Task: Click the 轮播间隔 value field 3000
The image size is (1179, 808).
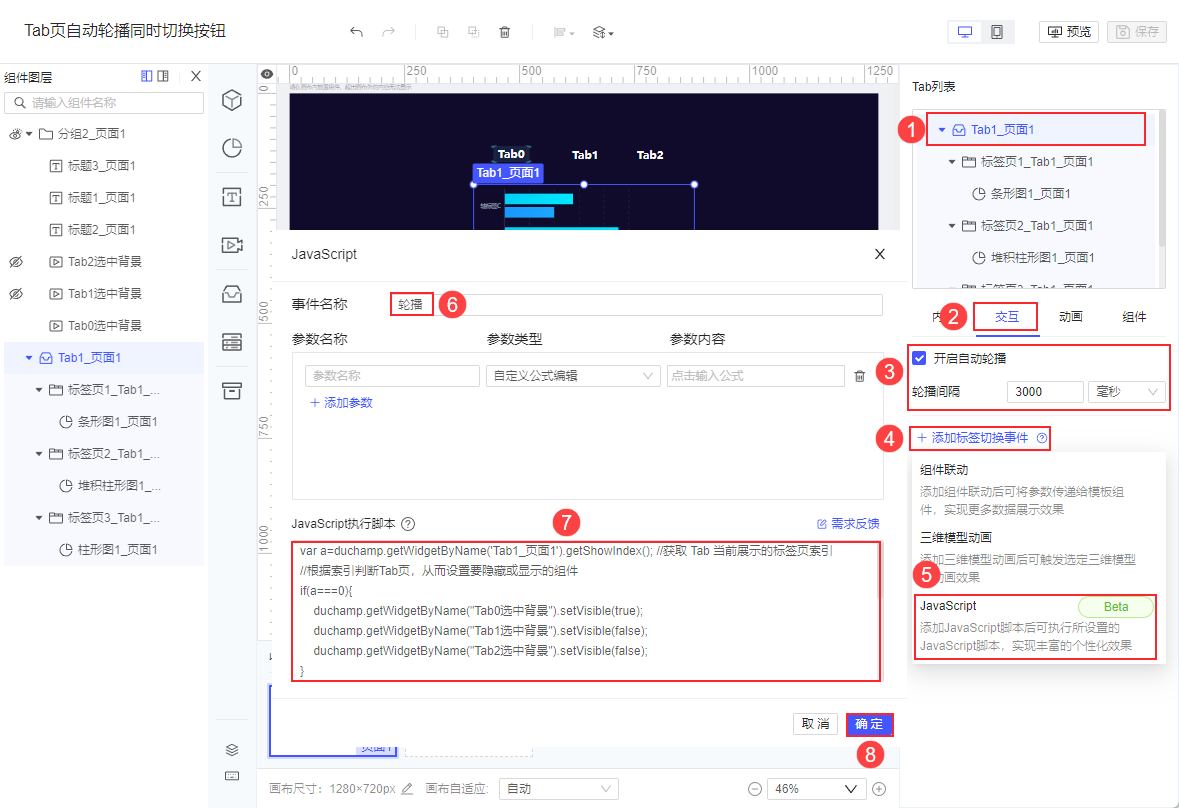Action: click(x=1044, y=392)
